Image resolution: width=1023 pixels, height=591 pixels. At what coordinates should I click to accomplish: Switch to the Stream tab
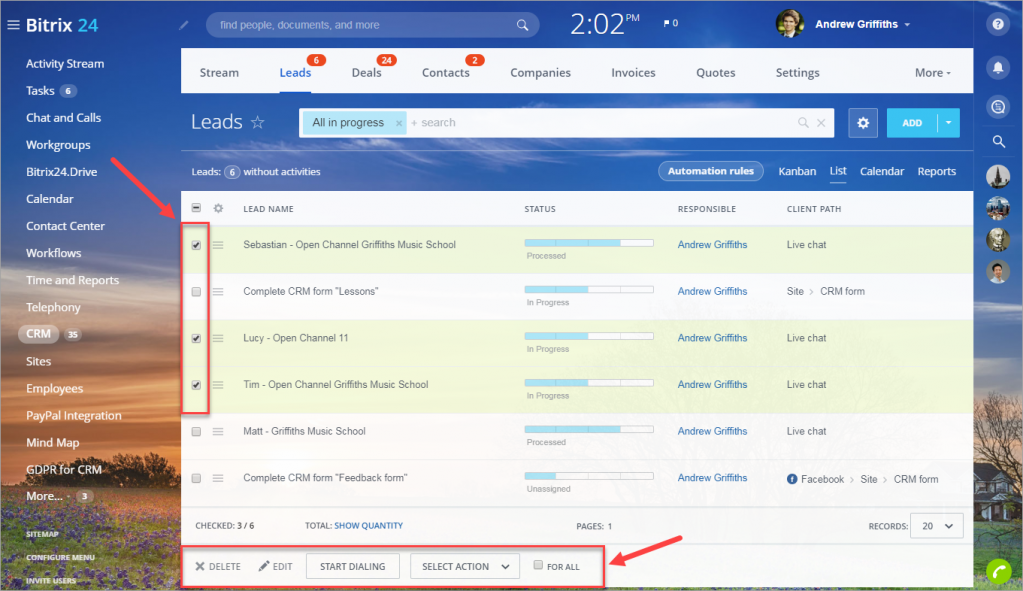[x=219, y=73]
